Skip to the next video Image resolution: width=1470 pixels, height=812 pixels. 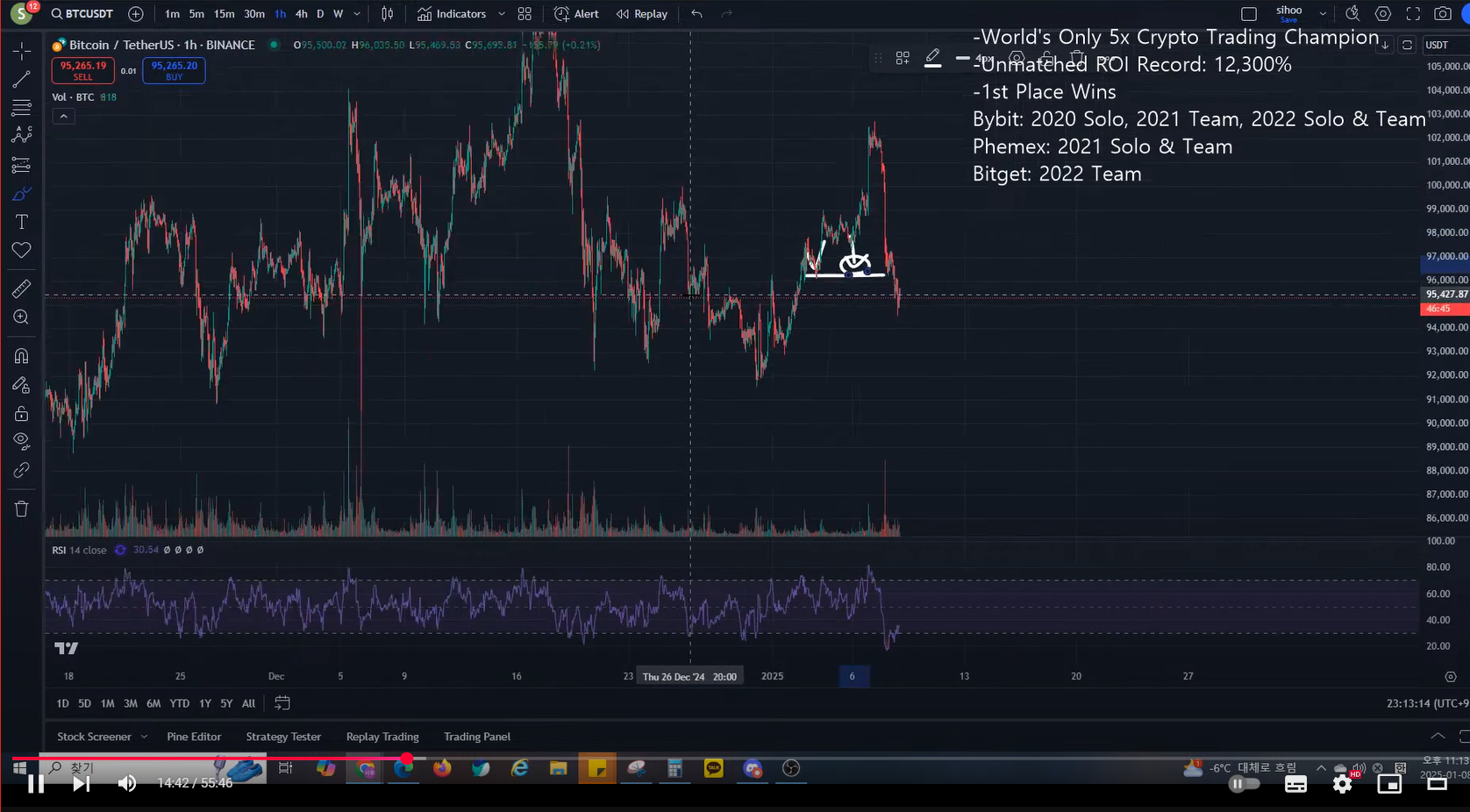pyautogui.click(x=81, y=784)
